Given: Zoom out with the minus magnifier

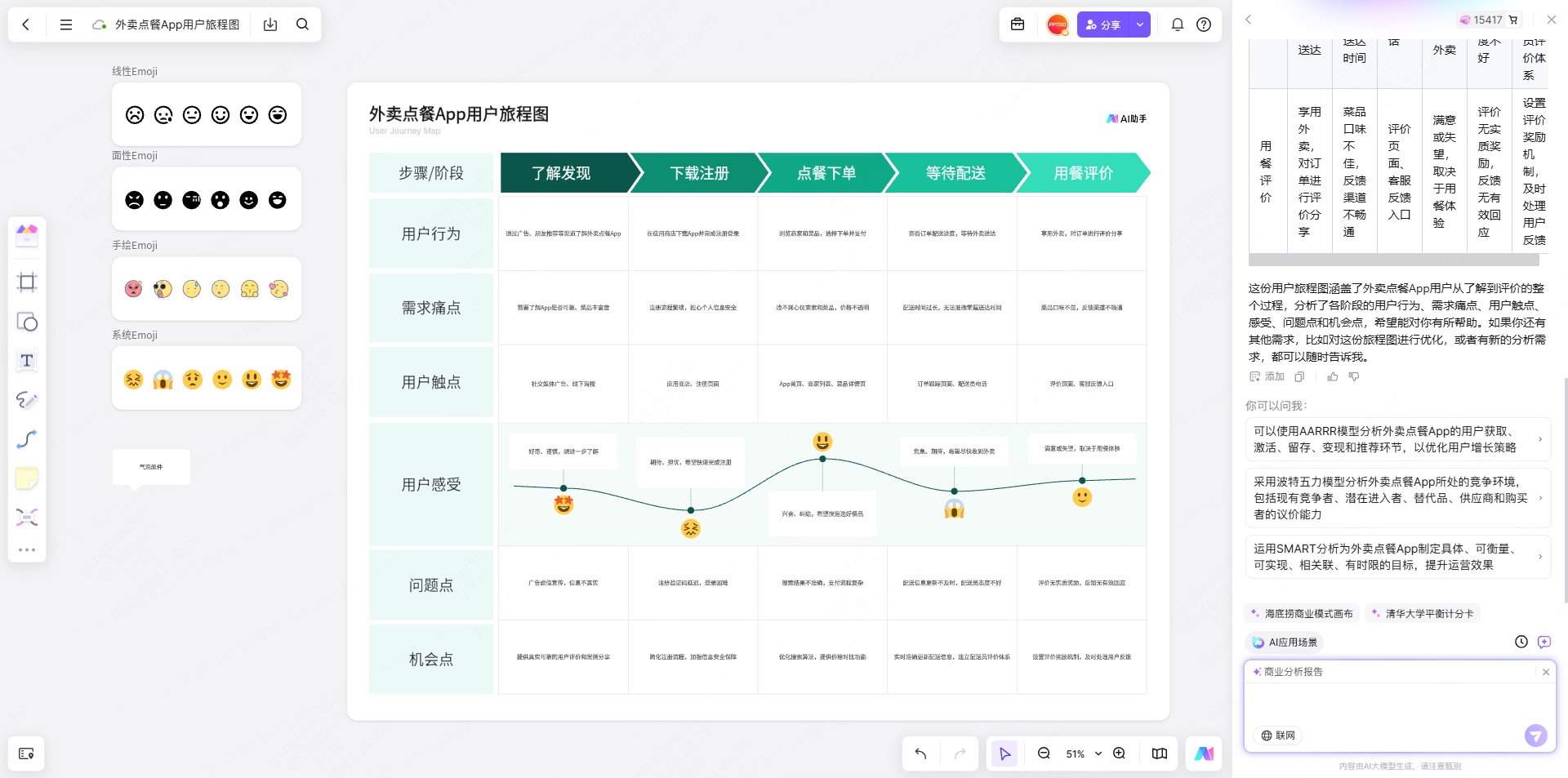Looking at the screenshot, I should [x=1044, y=754].
